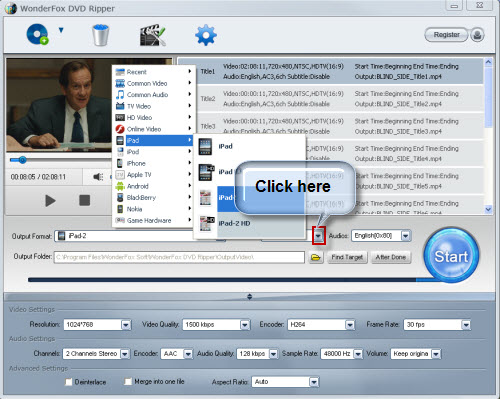This screenshot has height=399, width=500.
Task: Open the Common Audio category
Action: (x=153, y=95)
